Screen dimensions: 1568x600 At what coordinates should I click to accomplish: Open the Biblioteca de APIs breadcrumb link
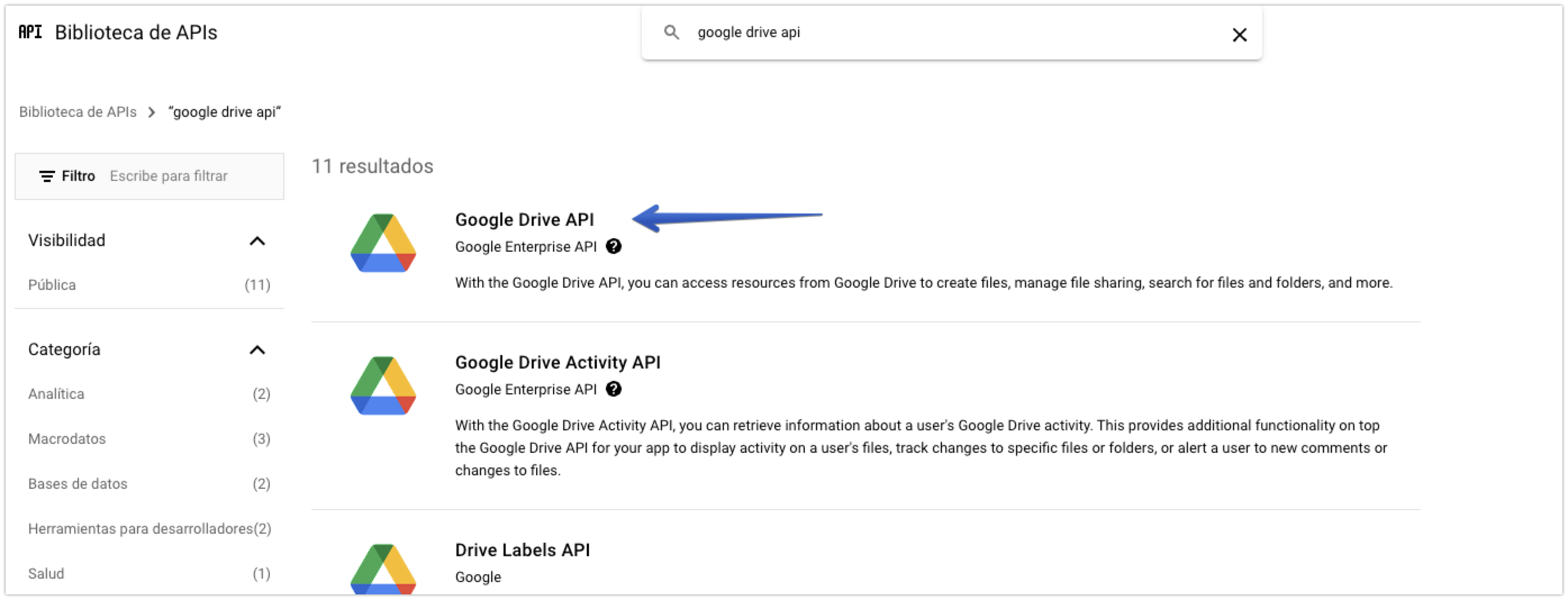[78, 112]
